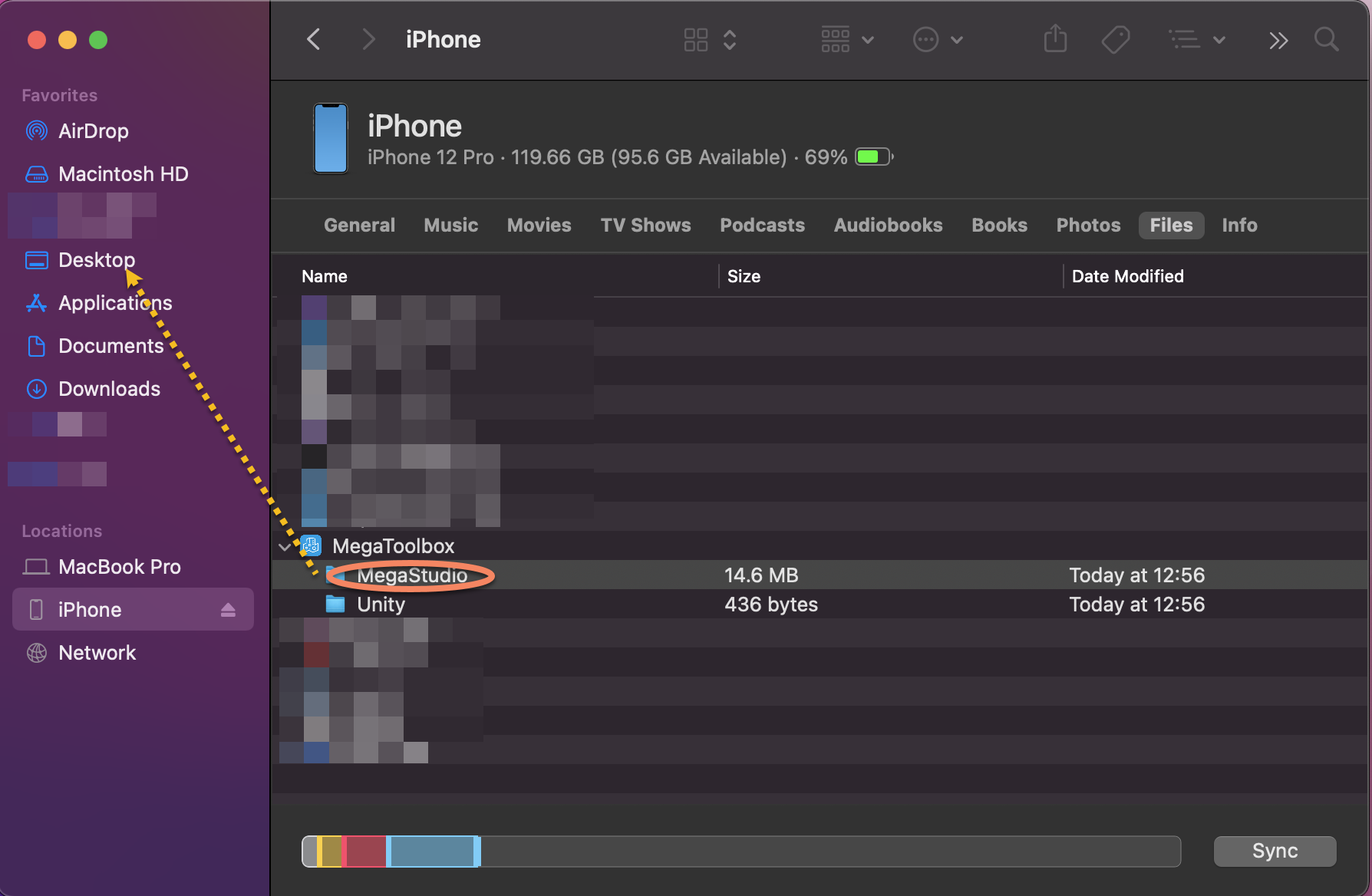Screen dimensions: 1372x896
Task: Open the group-by grid dropdown
Action: 846,39
